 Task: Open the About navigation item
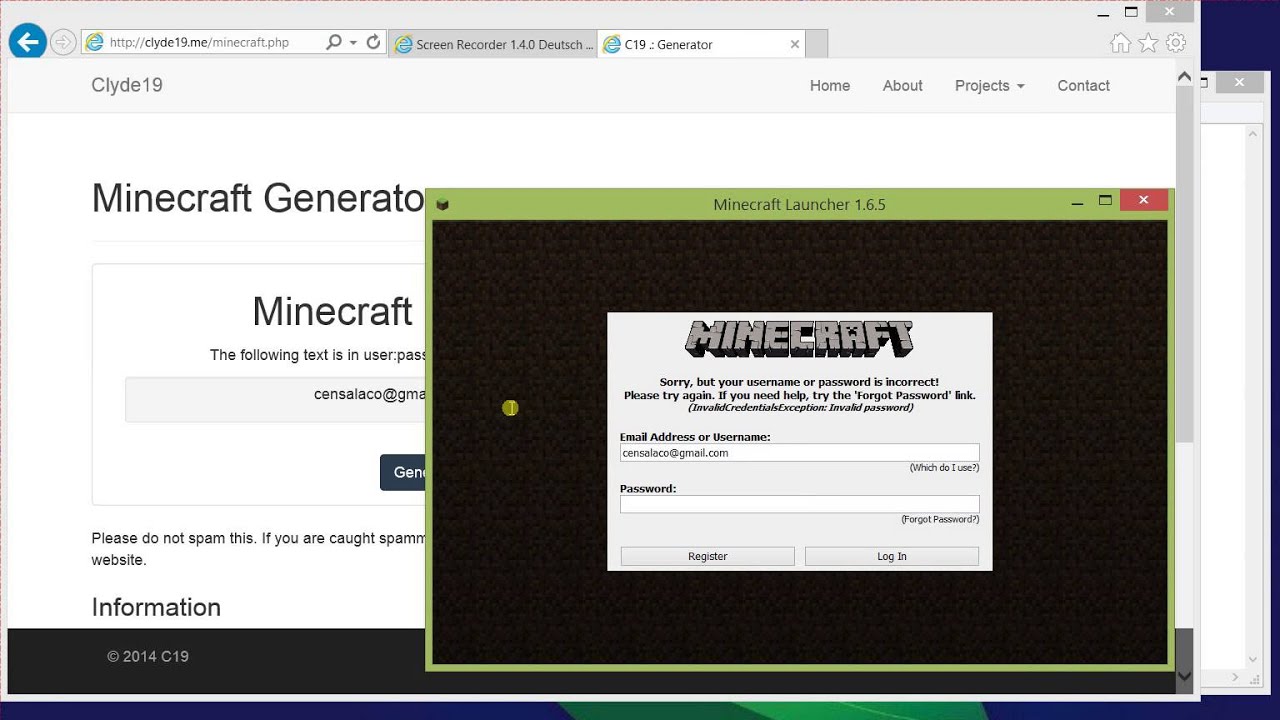point(903,86)
